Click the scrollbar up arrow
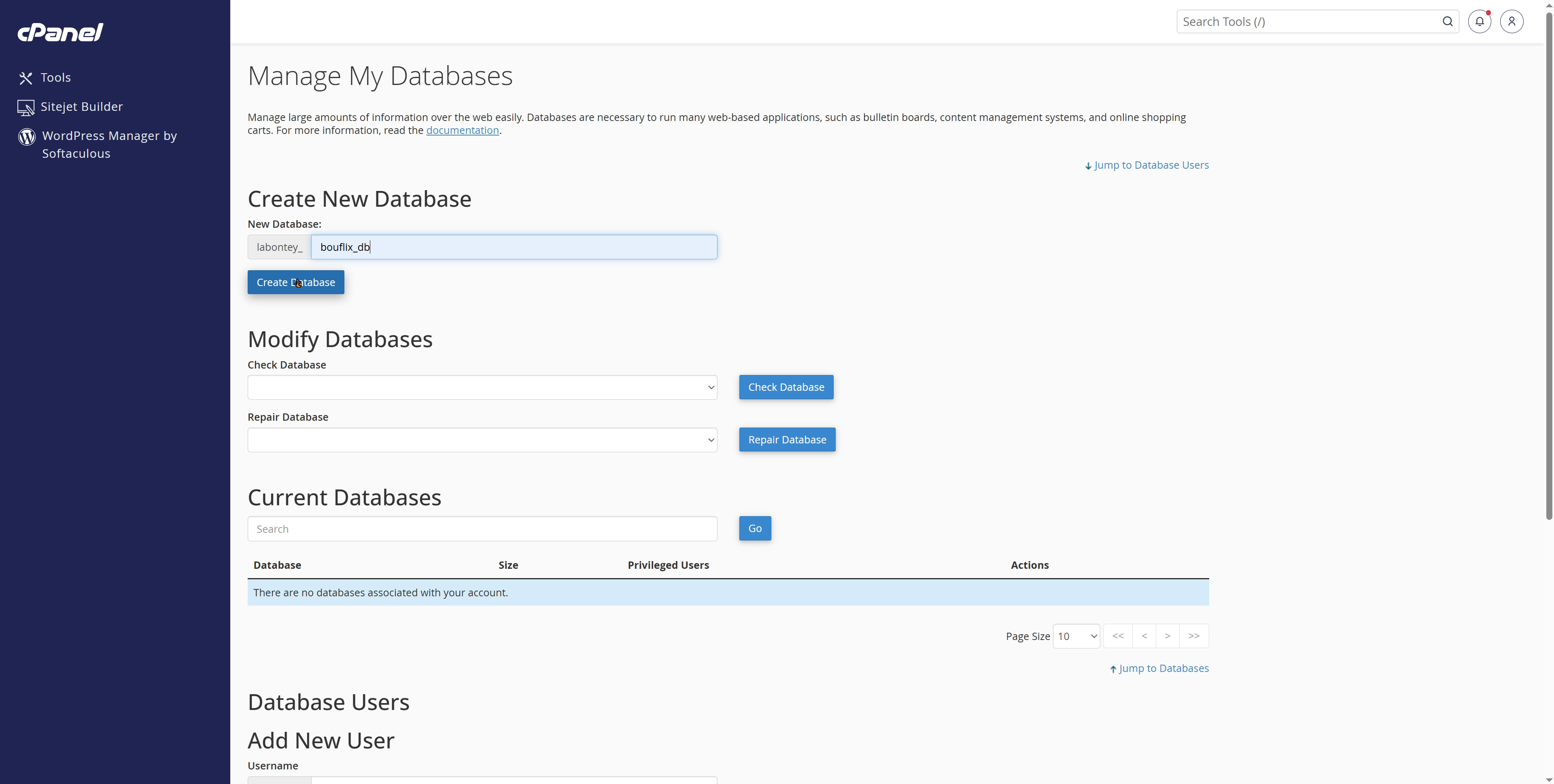Screen dimensions: 1554x784 point(1549,5)
